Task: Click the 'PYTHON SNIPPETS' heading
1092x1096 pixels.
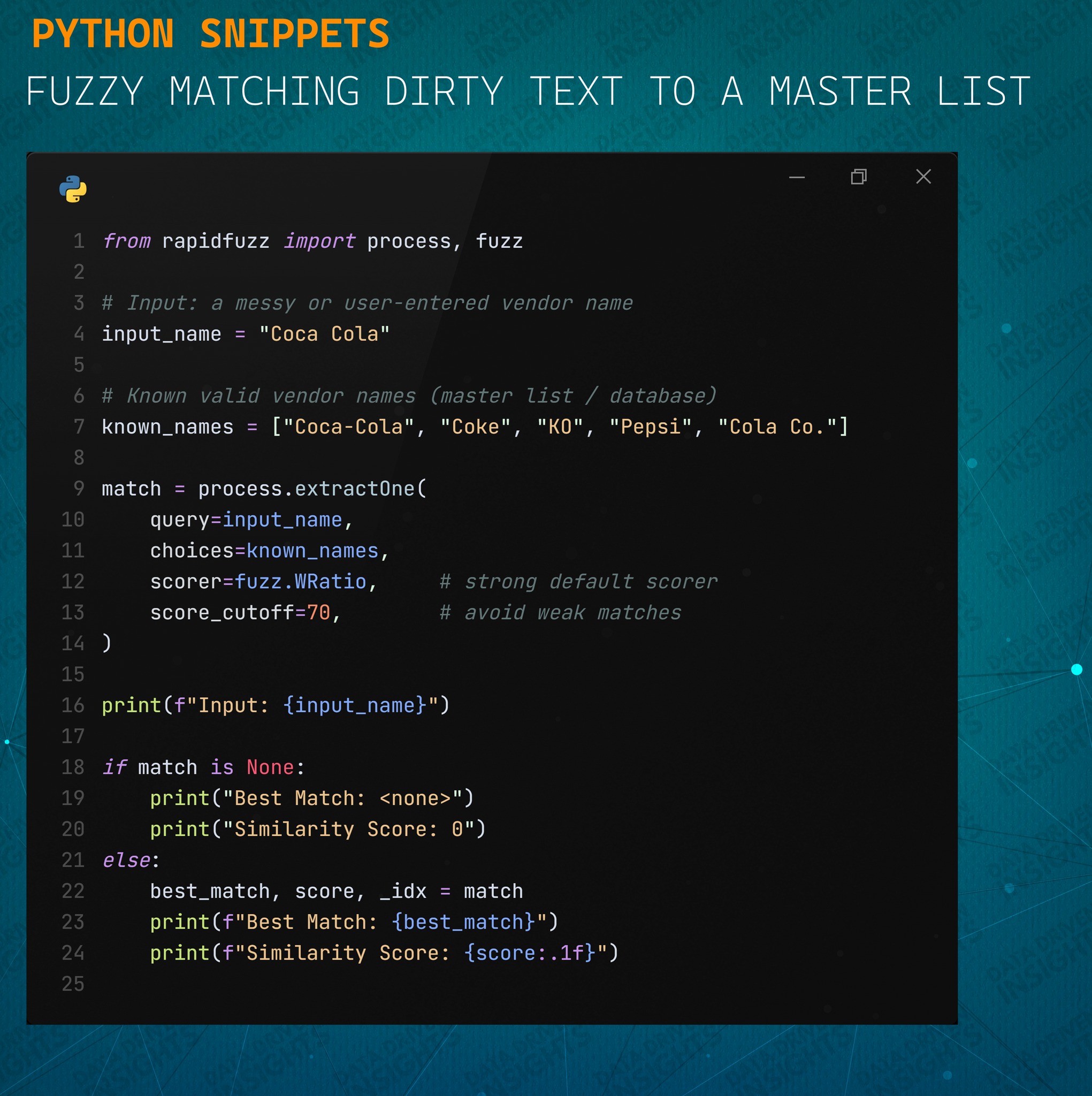Action: point(210,34)
